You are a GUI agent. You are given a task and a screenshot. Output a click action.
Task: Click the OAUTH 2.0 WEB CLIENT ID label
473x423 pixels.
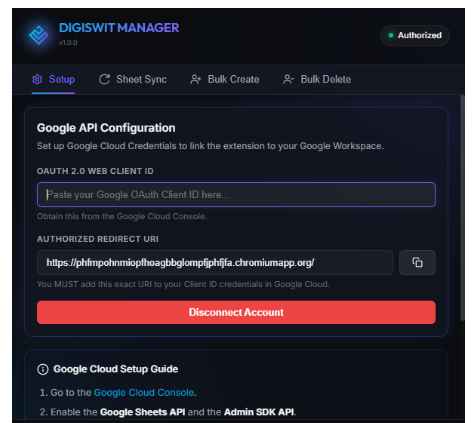pos(95,171)
